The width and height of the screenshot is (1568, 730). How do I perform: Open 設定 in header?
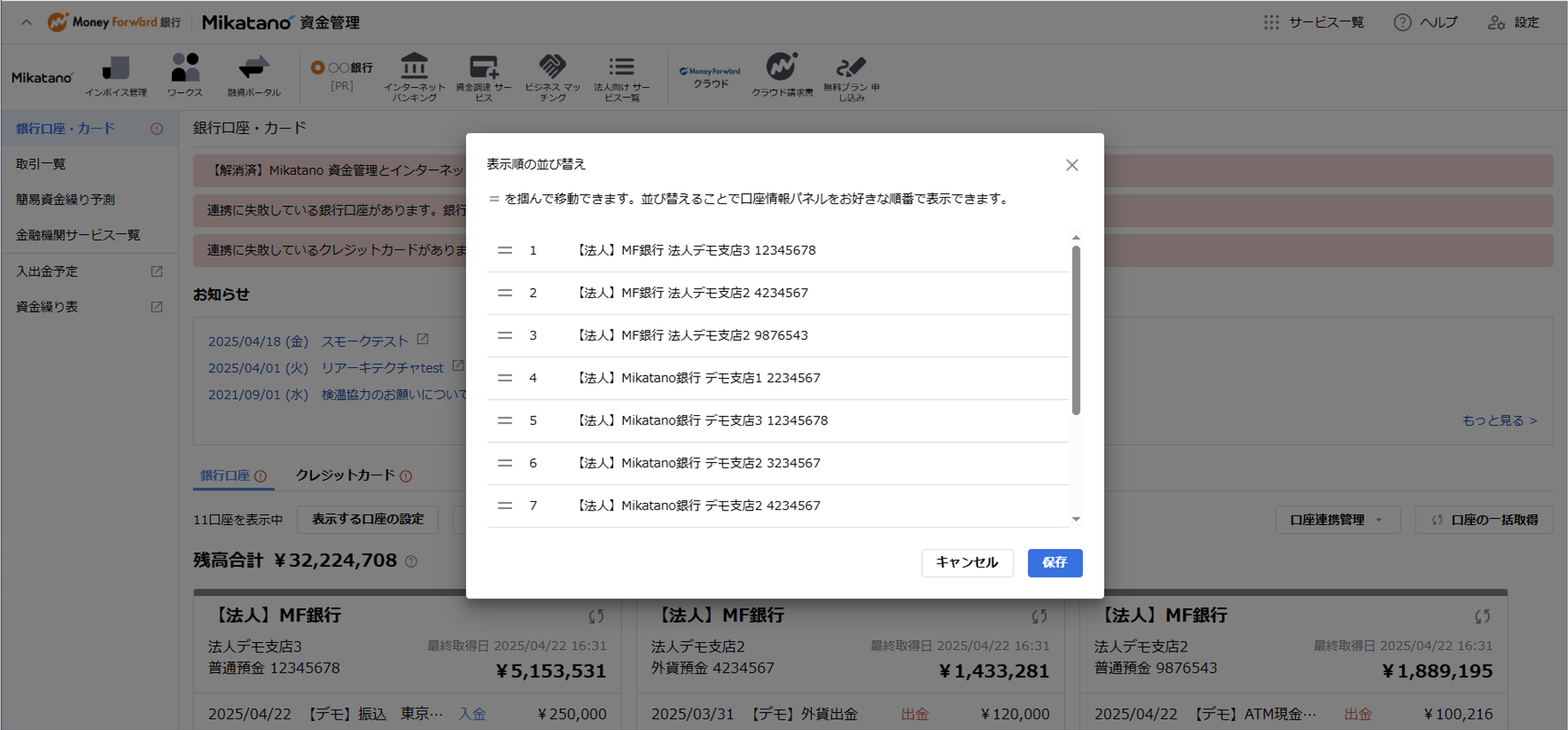(1514, 22)
